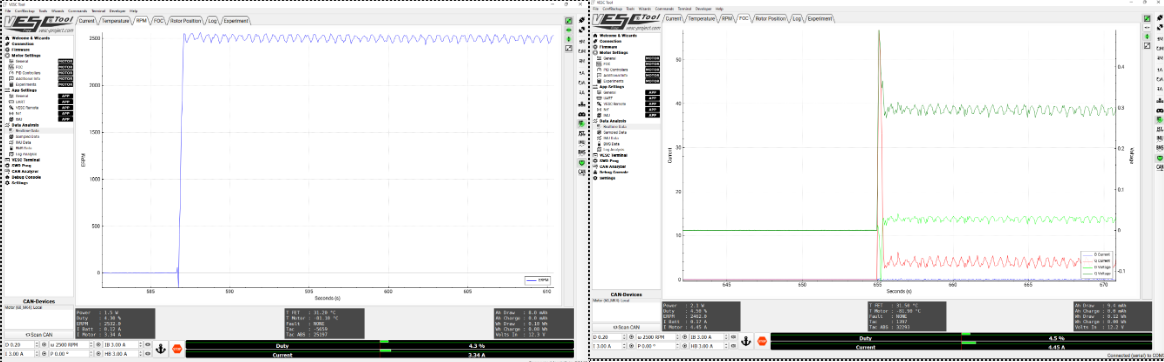1164x362 pixels.
Task: Click topmost green icon in left window side toolbar
Action: (569, 21)
